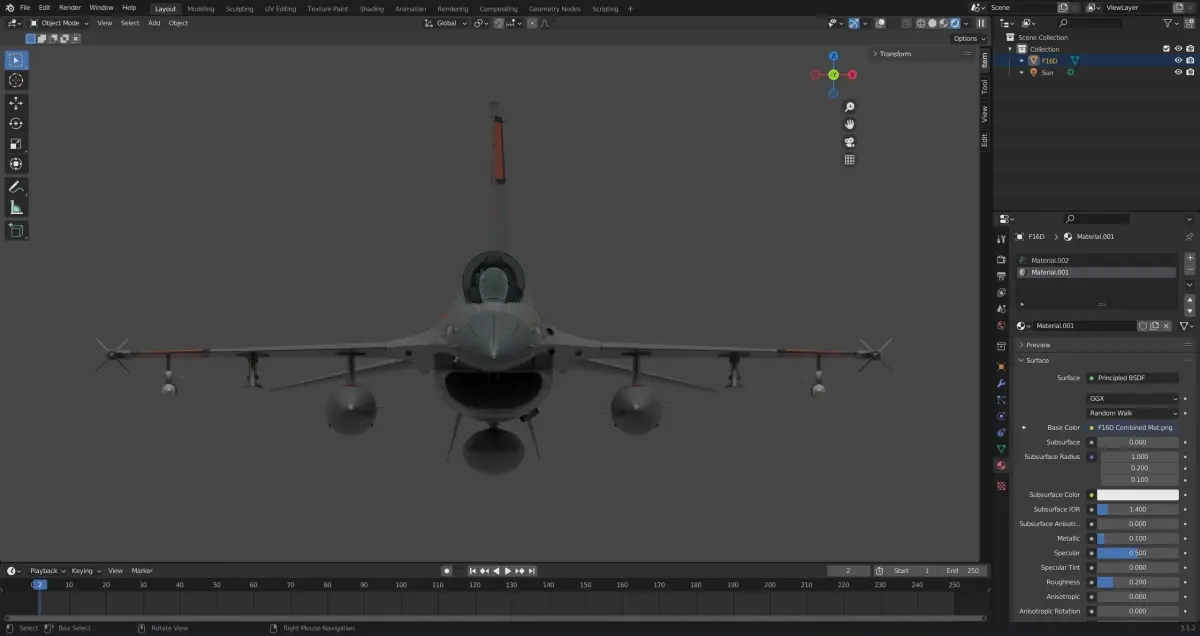Viewport: 1200px width, 636px height.
Task: Open the Modifier properties wrench tab
Action: [1001, 383]
